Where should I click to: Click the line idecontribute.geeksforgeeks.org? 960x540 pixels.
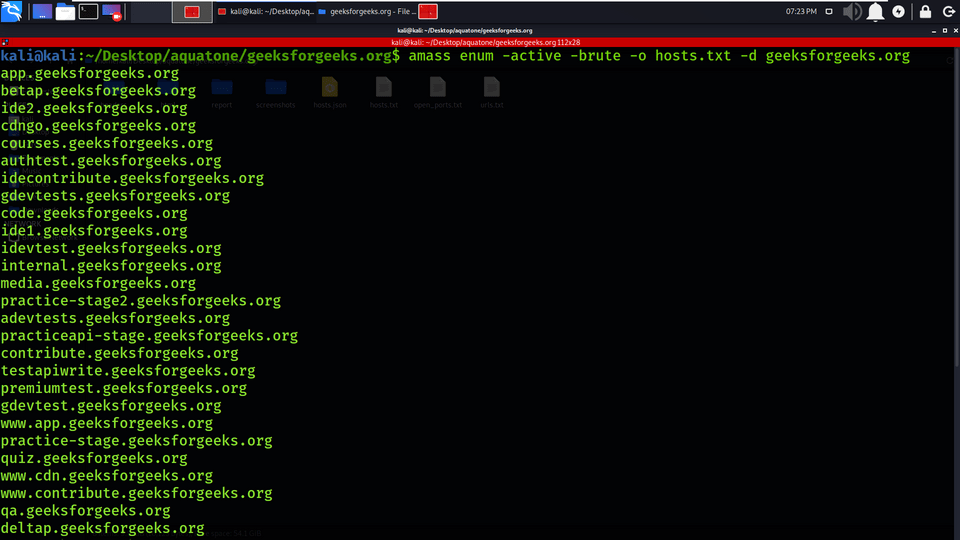click(x=132, y=178)
